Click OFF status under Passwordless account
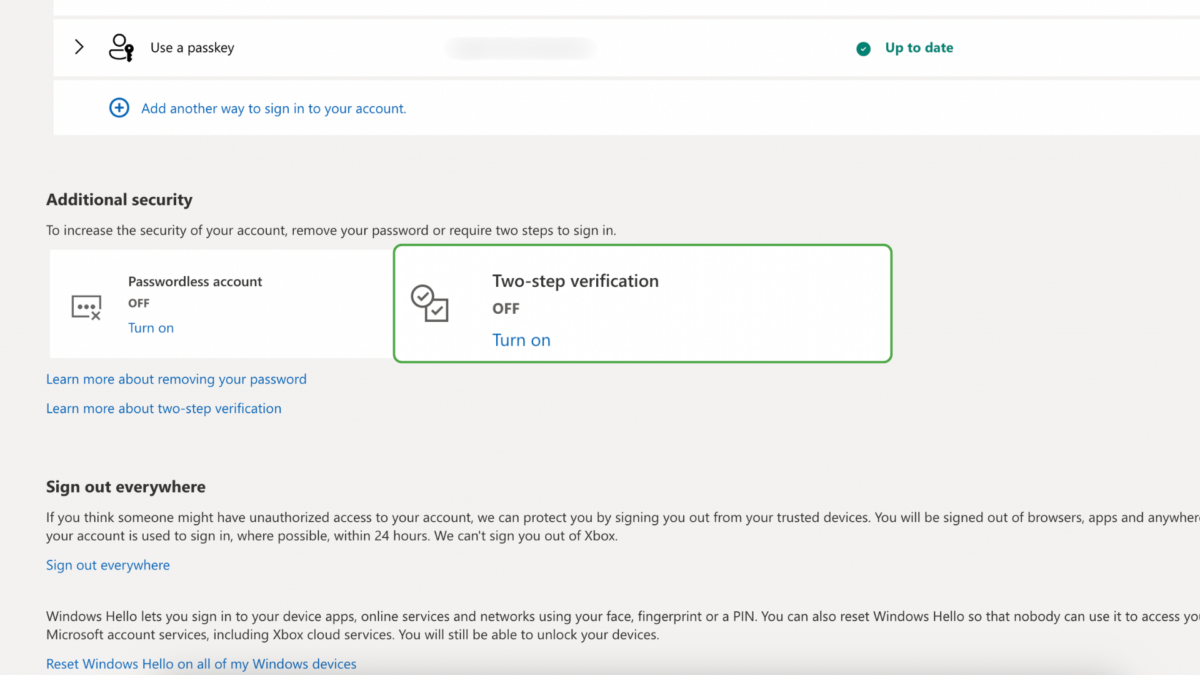Viewport: 1200px width, 675px height. pos(139,303)
